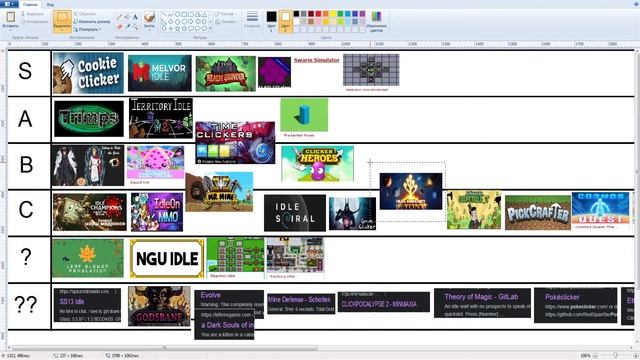Image resolution: width=640 pixels, height=360 pixels.
Task: Select the Magnifier tool
Action: pos(135,26)
